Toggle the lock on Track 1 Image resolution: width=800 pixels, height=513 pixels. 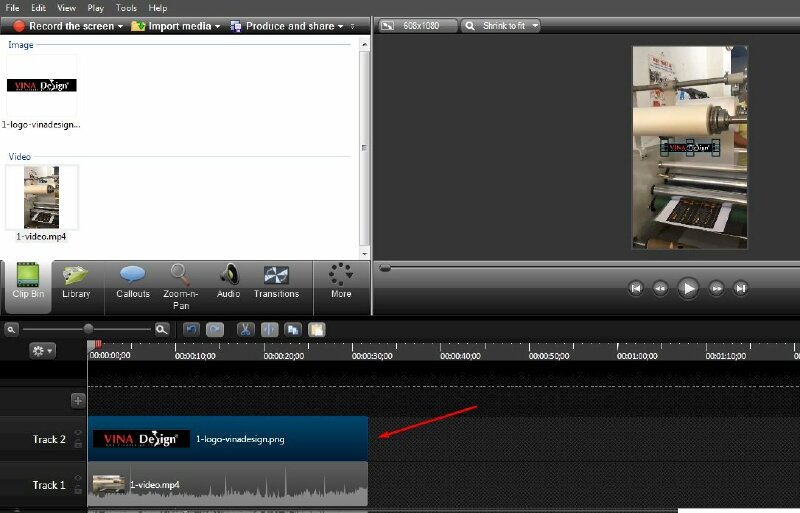coord(78,490)
